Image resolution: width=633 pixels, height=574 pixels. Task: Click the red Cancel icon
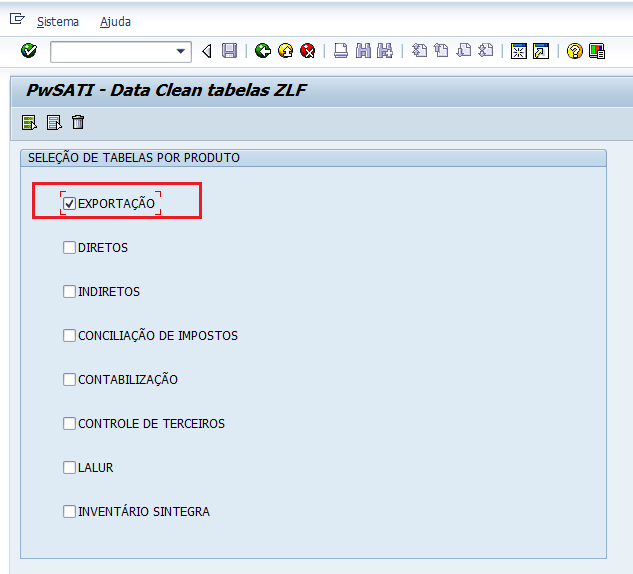click(307, 51)
